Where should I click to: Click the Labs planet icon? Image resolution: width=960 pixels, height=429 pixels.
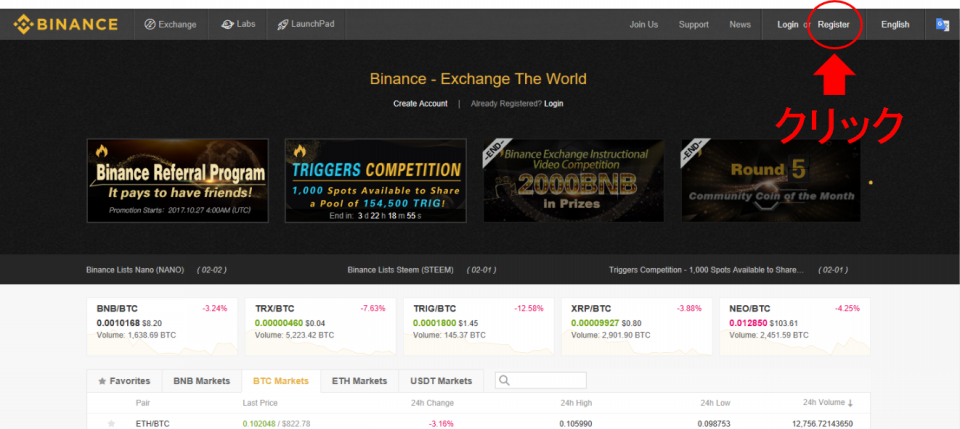[227, 24]
